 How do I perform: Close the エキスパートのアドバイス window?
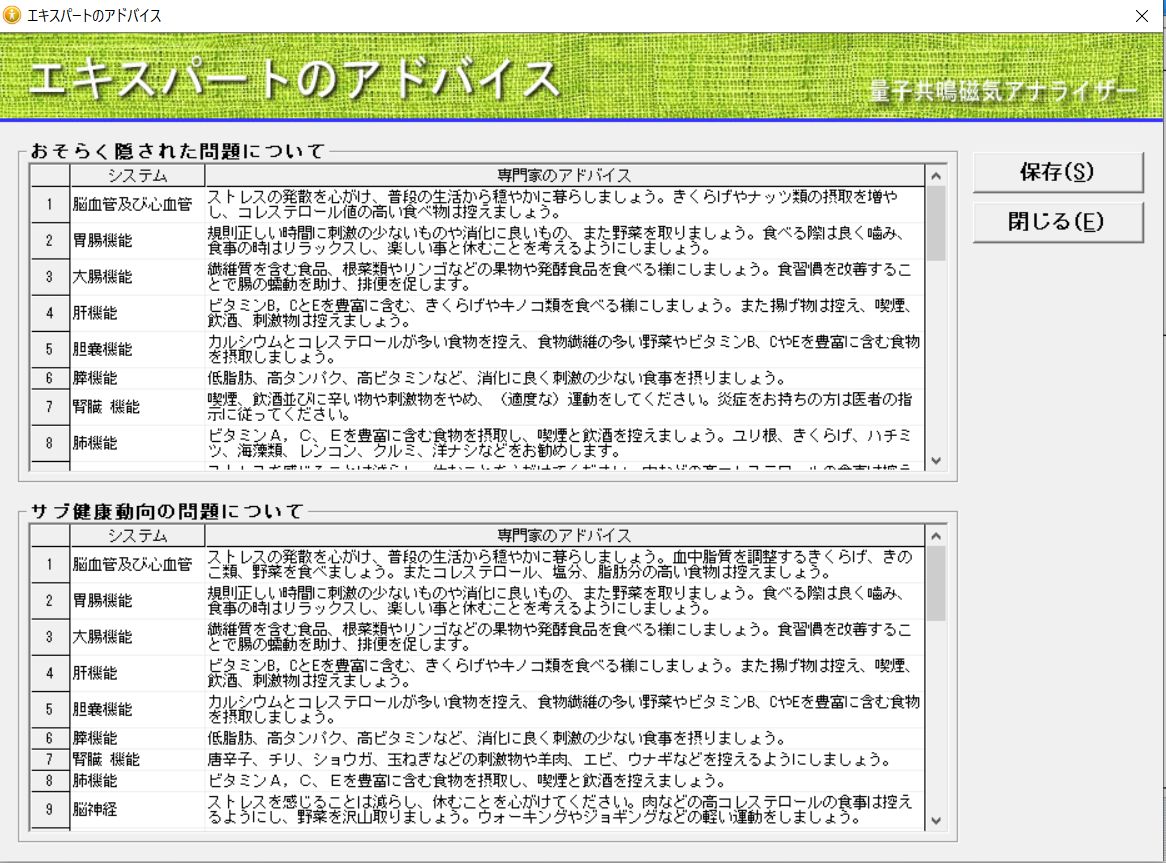point(1142,16)
